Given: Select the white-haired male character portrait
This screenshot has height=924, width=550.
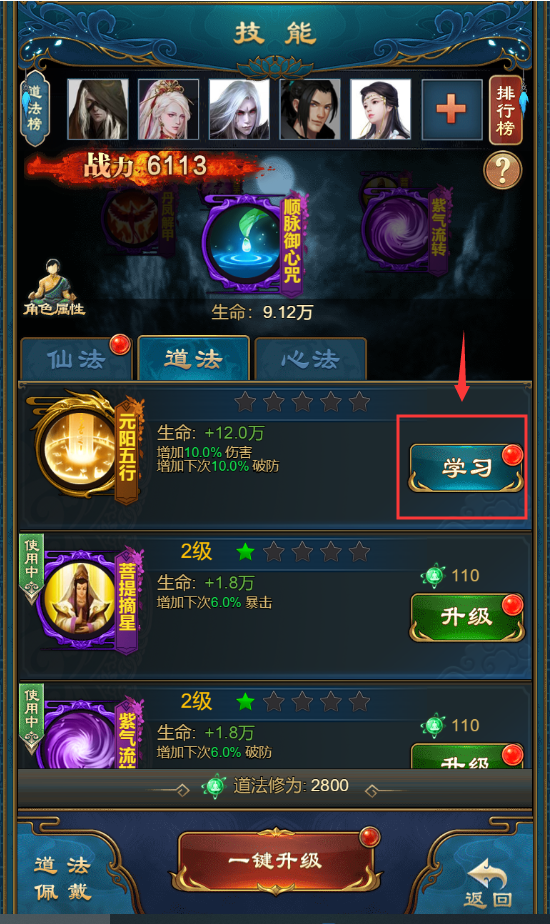Looking at the screenshot, I should pyautogui.click(x=239, y=109).
